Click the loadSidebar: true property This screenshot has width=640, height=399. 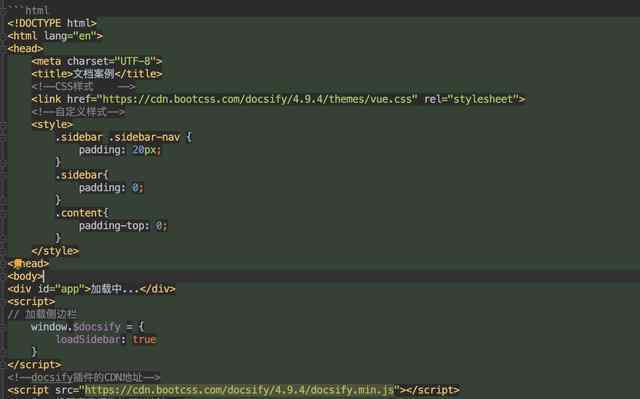coord(106,339)
